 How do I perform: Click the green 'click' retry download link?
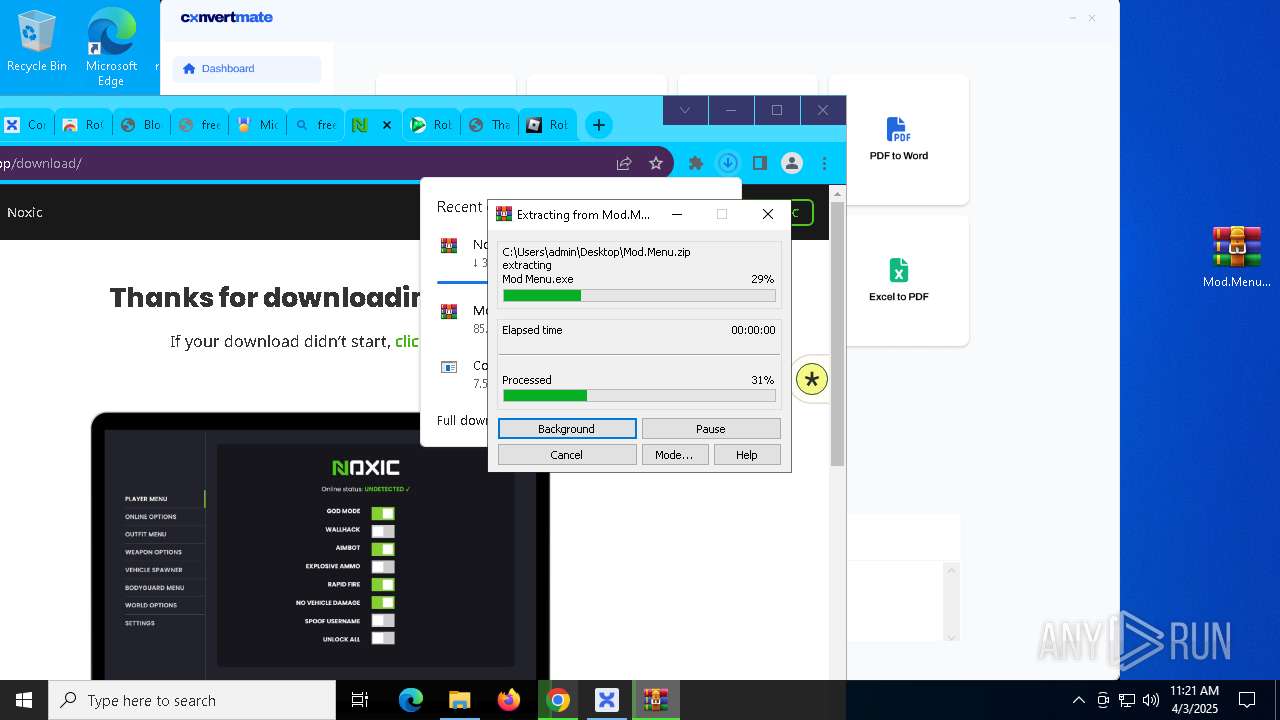click(407, 341)
